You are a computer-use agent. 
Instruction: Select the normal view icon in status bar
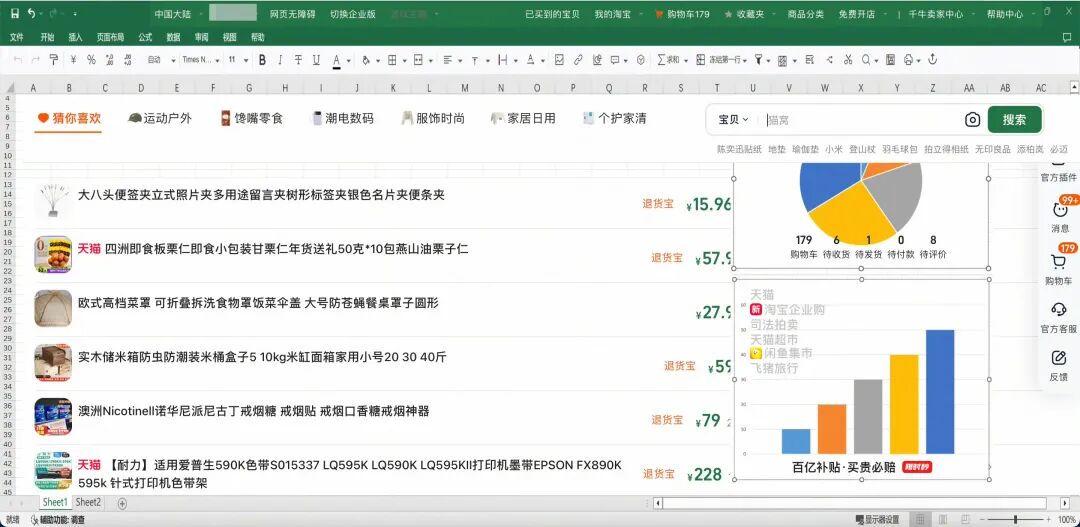[920, 519]
